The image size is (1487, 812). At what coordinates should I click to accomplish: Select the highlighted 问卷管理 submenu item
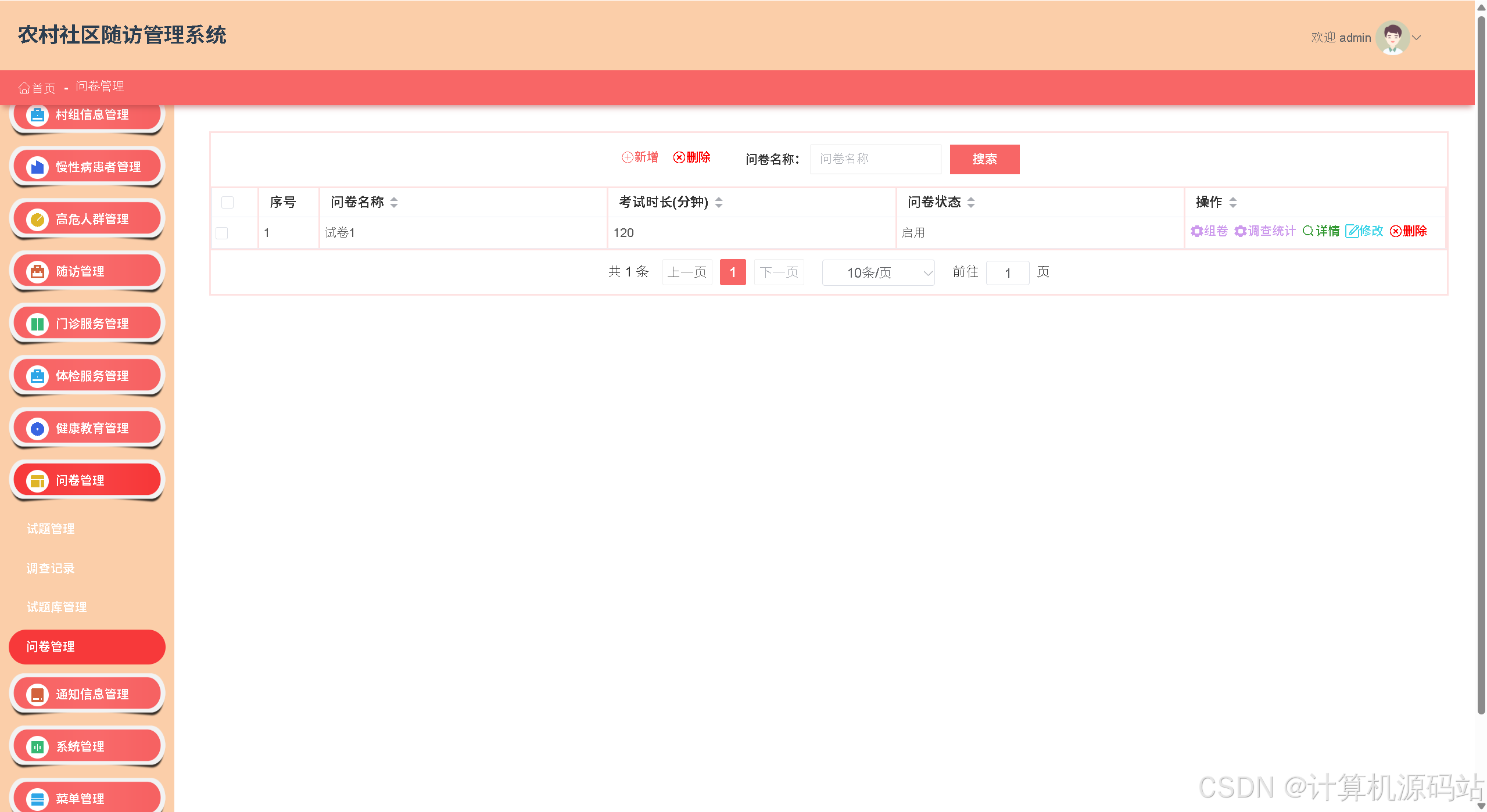87,646
